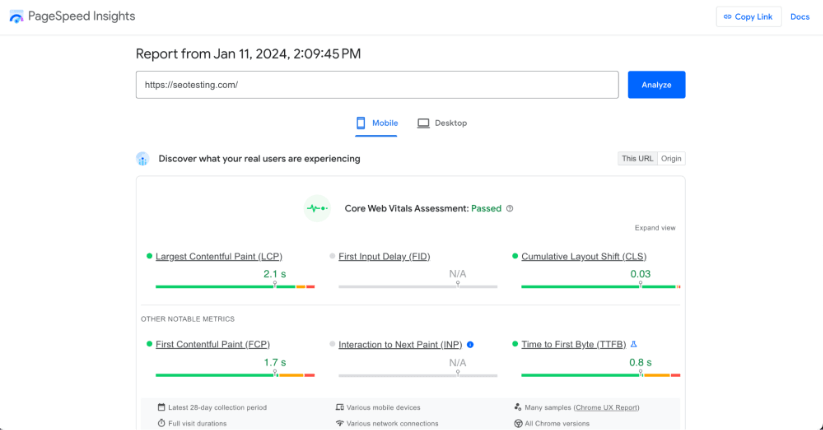Click the Copy Link button
Image resolution: width=823 pixels, height=430 pixels.
(748, 17)
